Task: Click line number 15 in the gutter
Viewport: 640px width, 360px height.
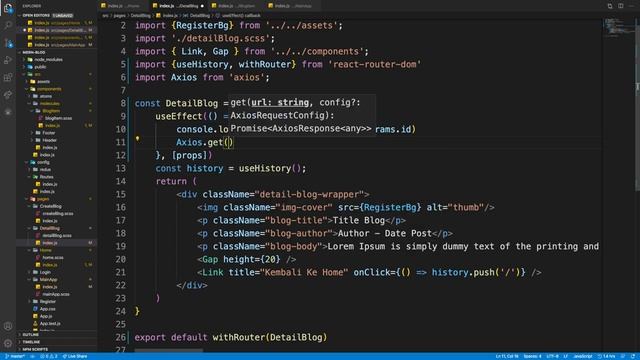Action: click(120, 194)
